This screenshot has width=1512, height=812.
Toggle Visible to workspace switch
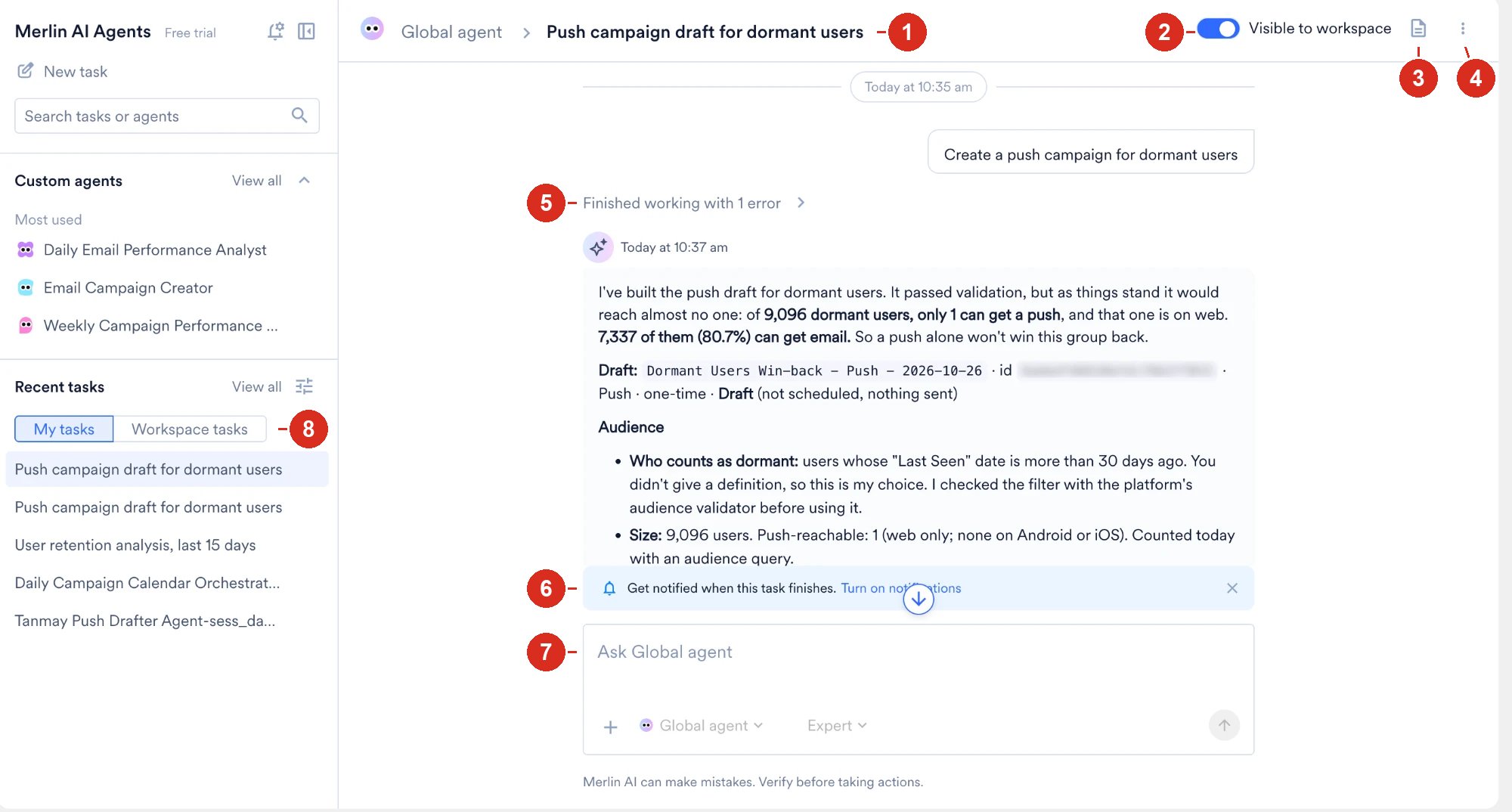[1218, 29]
